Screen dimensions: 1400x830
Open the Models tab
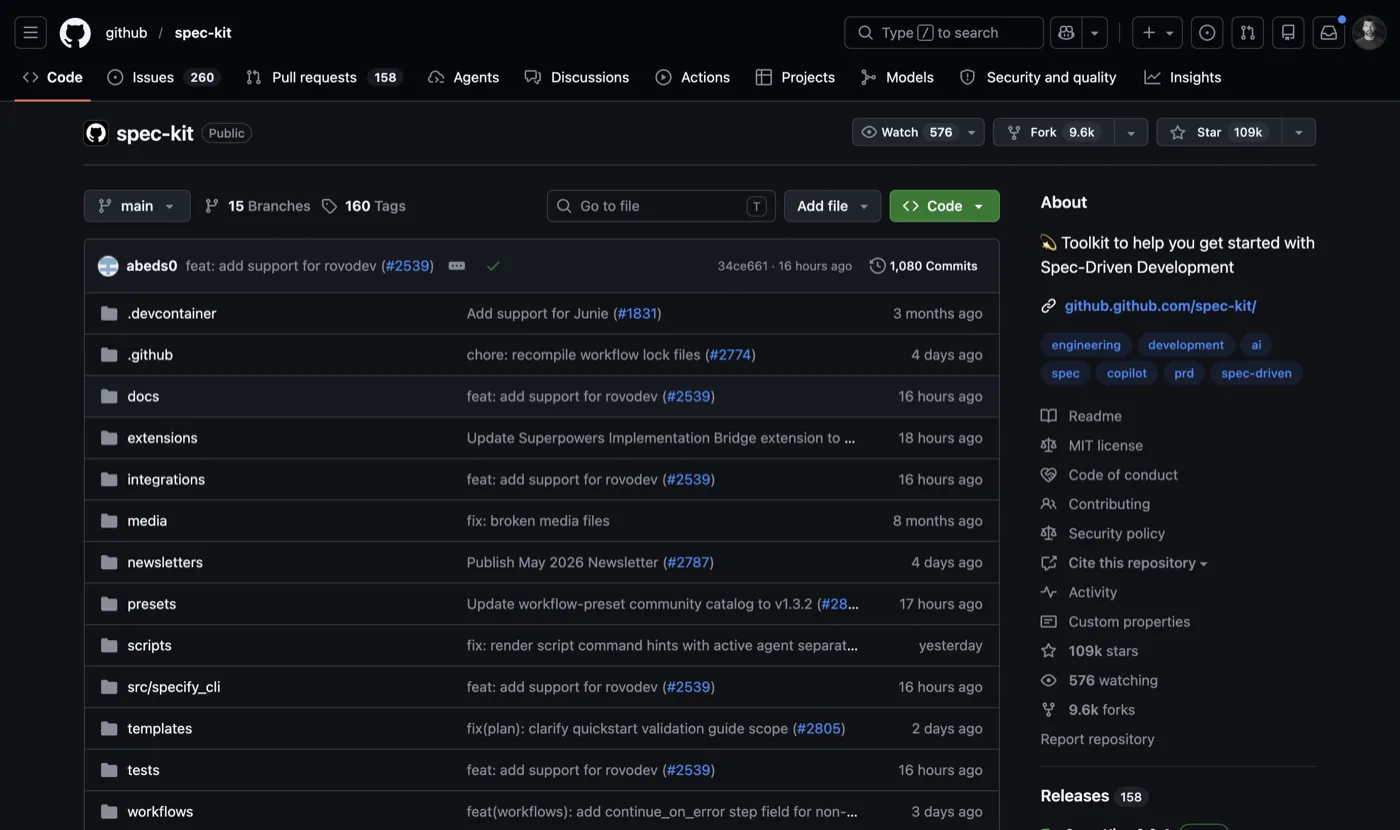(x=897, y=77)
